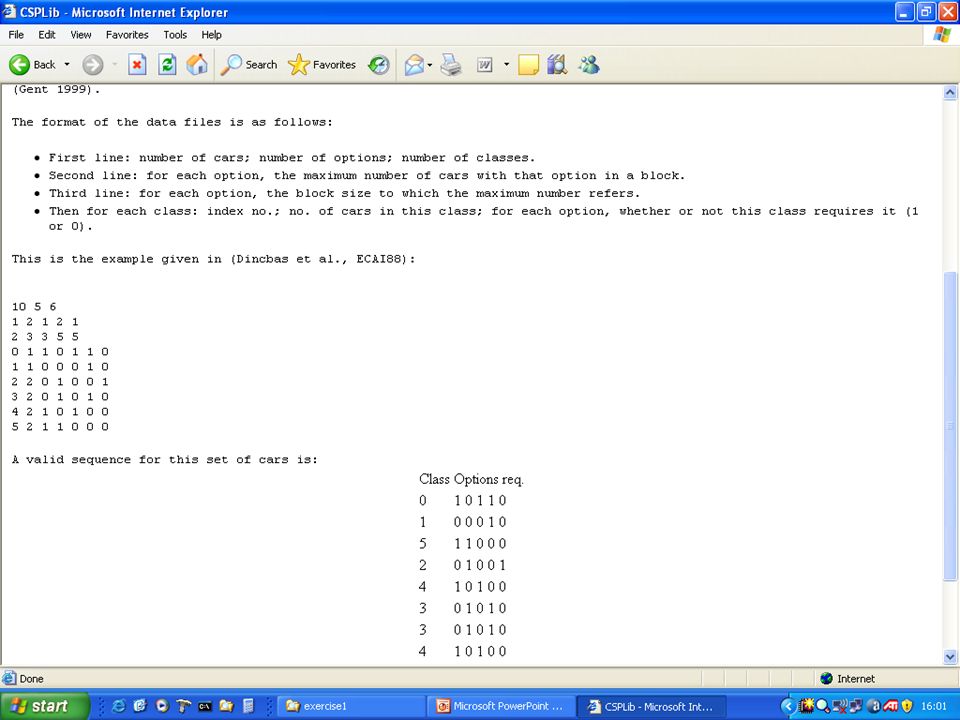Click the disconnected network tray icon
Image resolution: width=960 pixels, height=720 pixels.
click(x=839, y=706)
